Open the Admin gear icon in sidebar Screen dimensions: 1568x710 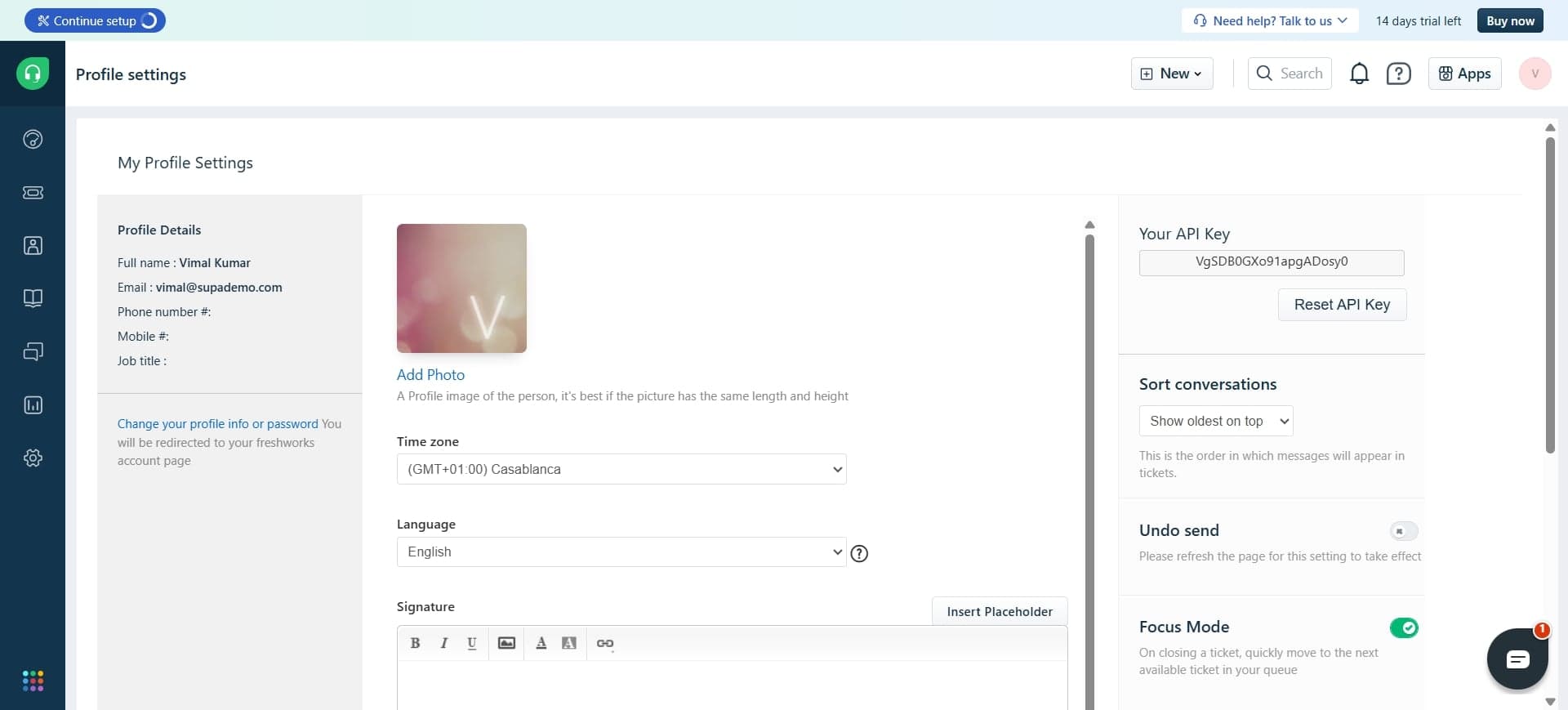(33, 458)
